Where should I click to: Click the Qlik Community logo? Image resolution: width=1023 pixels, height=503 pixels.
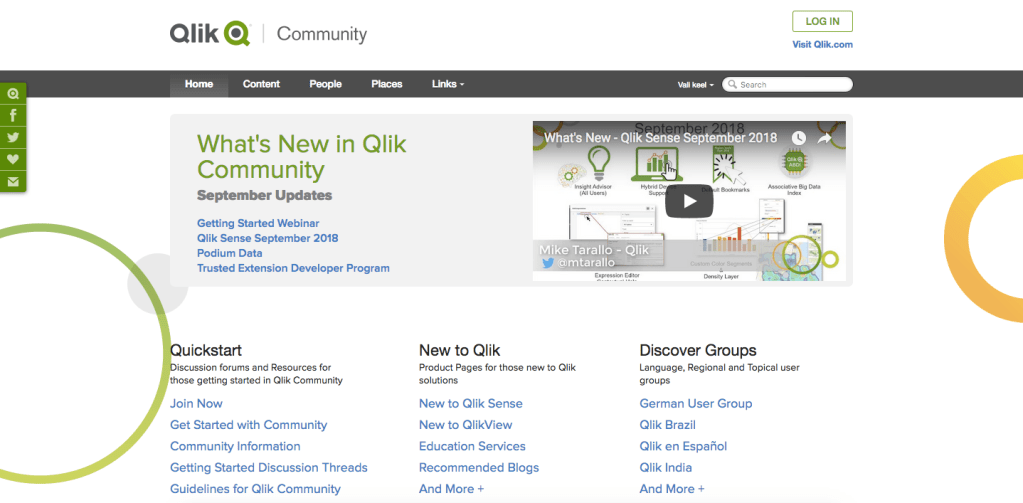[x=268, y=34]
